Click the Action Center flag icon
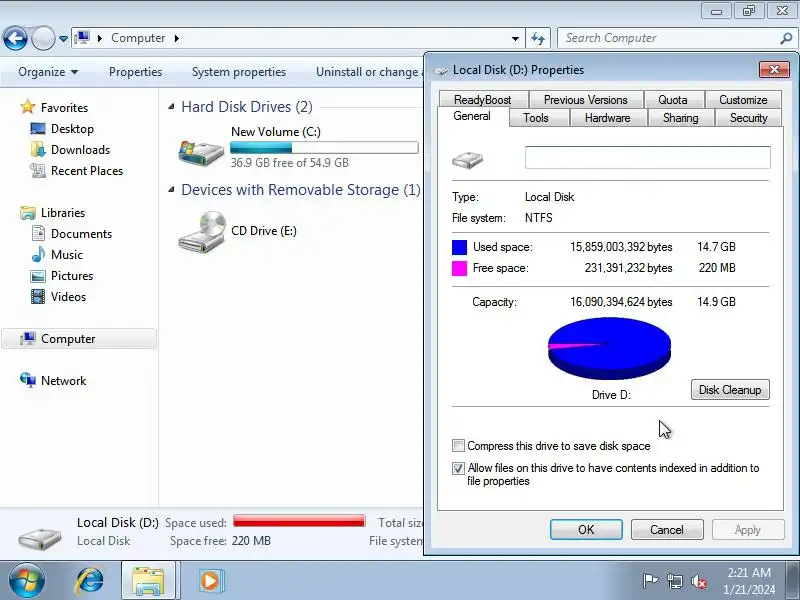 click(x=650, y=581)
